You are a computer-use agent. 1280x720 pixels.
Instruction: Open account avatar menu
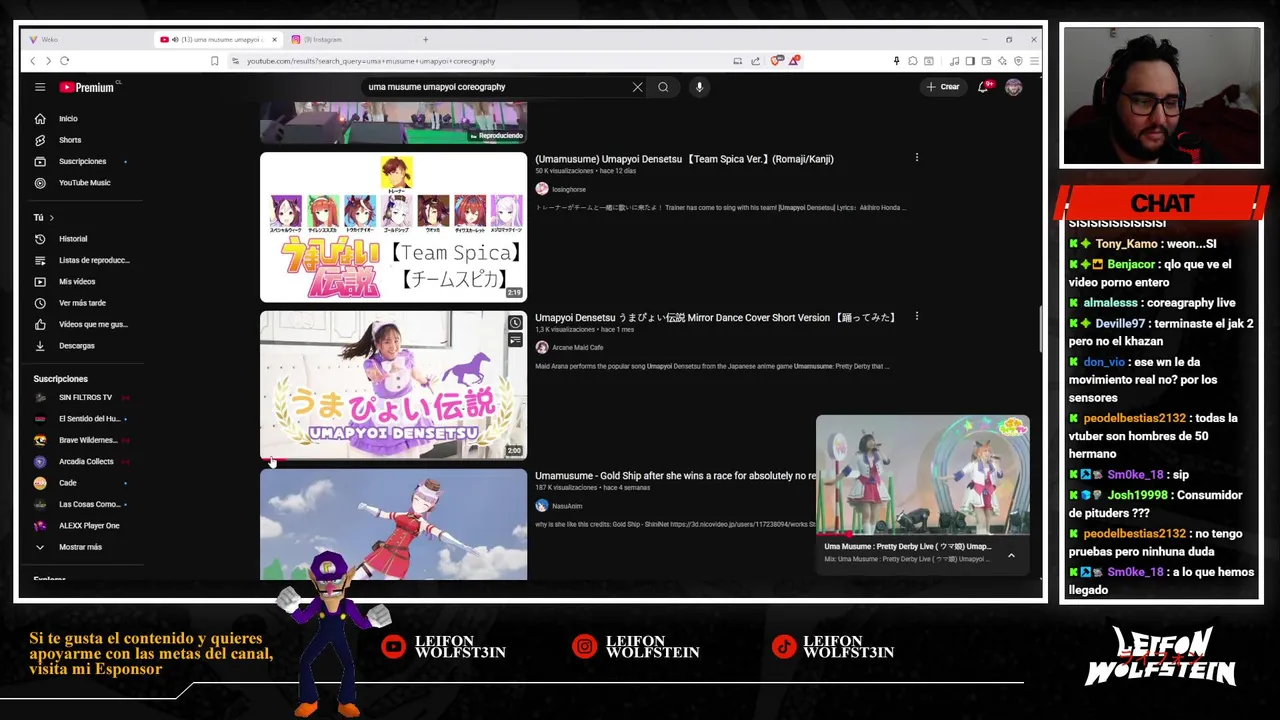coord(1013,87)
